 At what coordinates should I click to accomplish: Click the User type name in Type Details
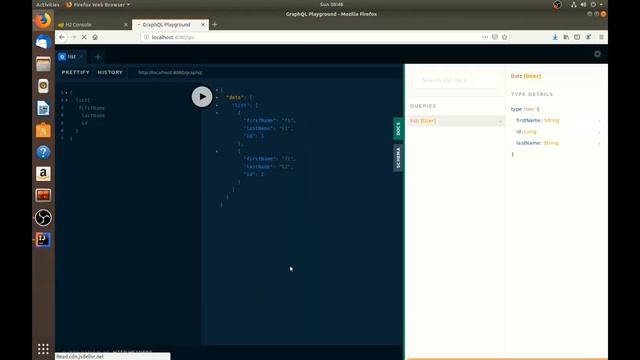(529, 109)
